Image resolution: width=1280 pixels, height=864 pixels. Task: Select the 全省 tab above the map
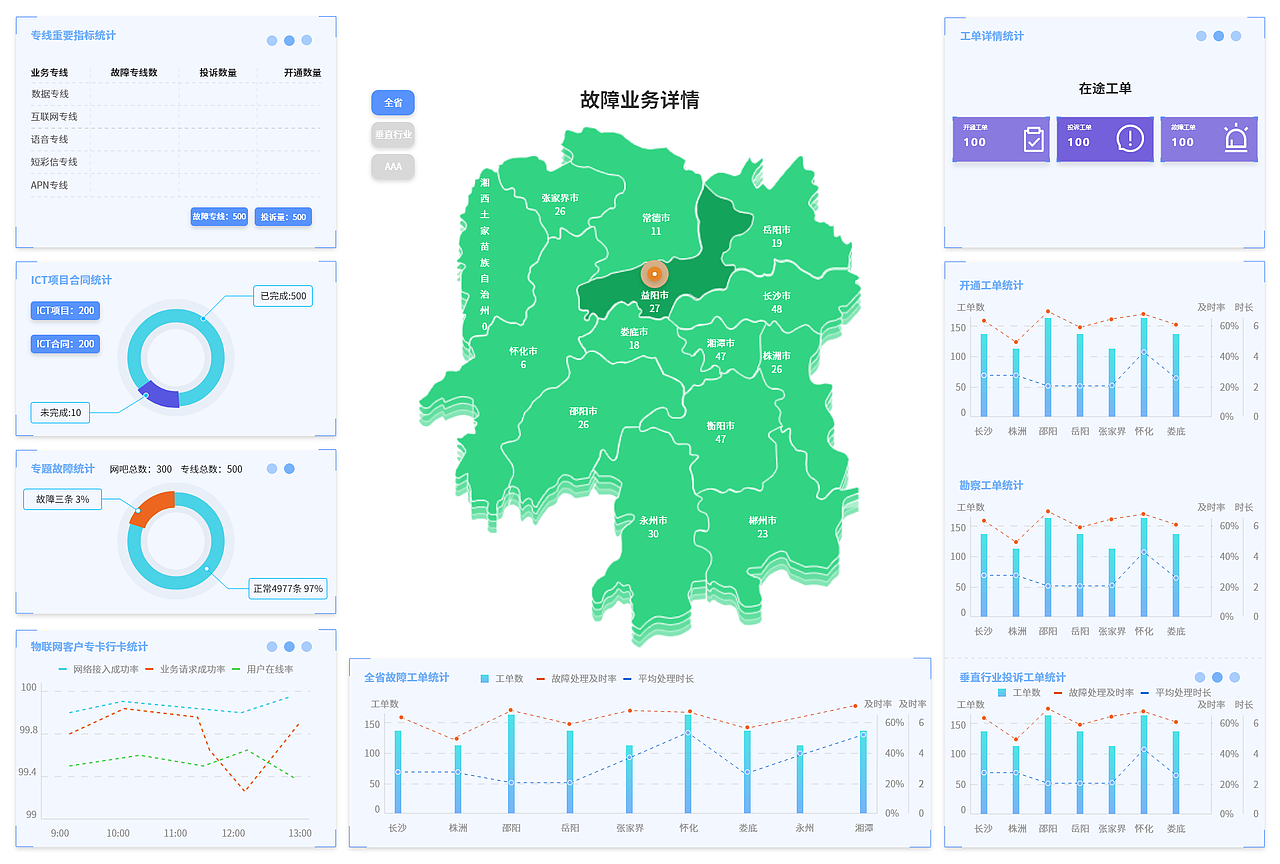tap(392, 102)
